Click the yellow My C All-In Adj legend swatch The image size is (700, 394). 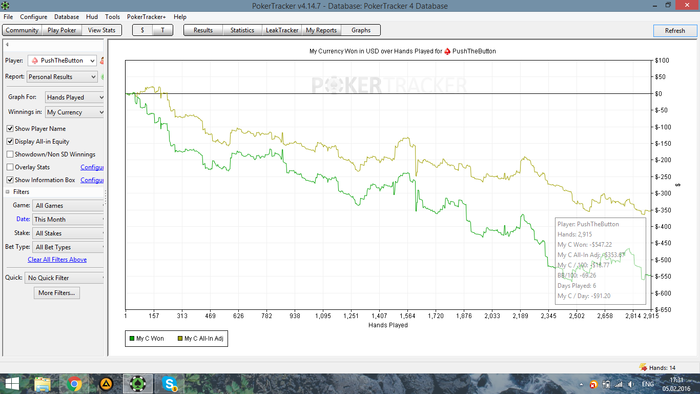coord(180,339)
